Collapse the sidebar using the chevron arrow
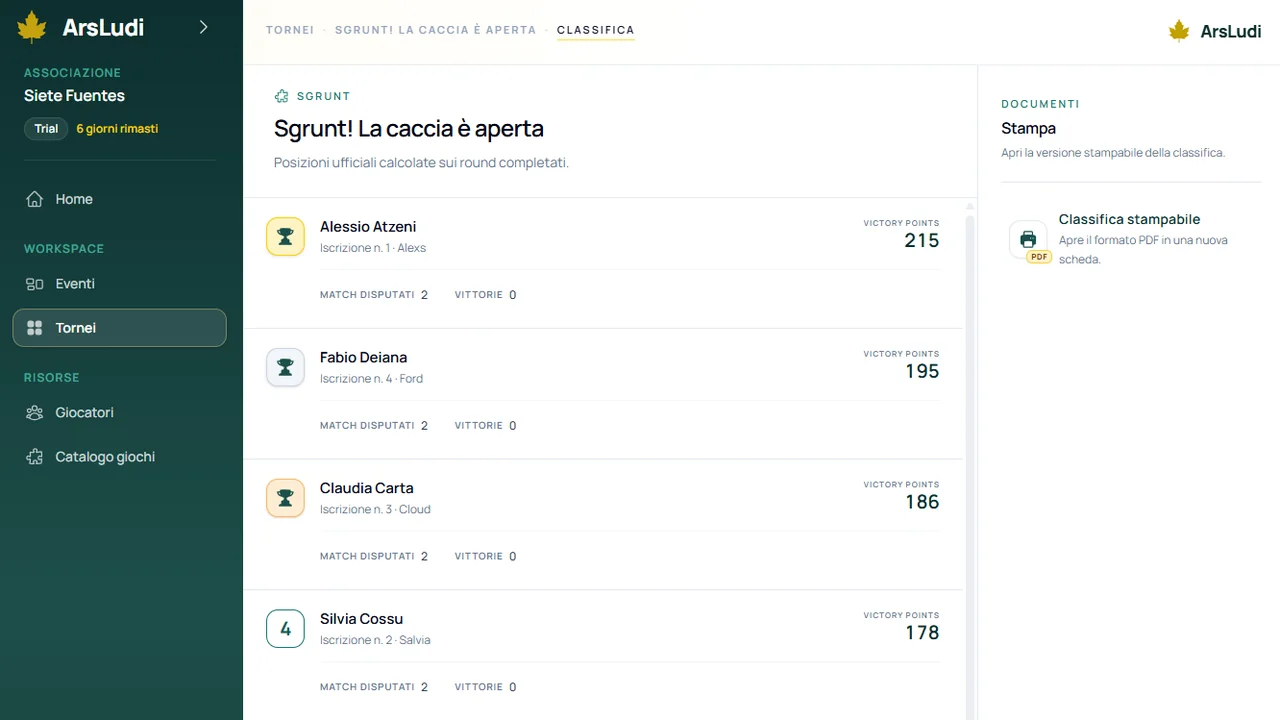Viewport: 1280px width, 720px height. [203, 27]
